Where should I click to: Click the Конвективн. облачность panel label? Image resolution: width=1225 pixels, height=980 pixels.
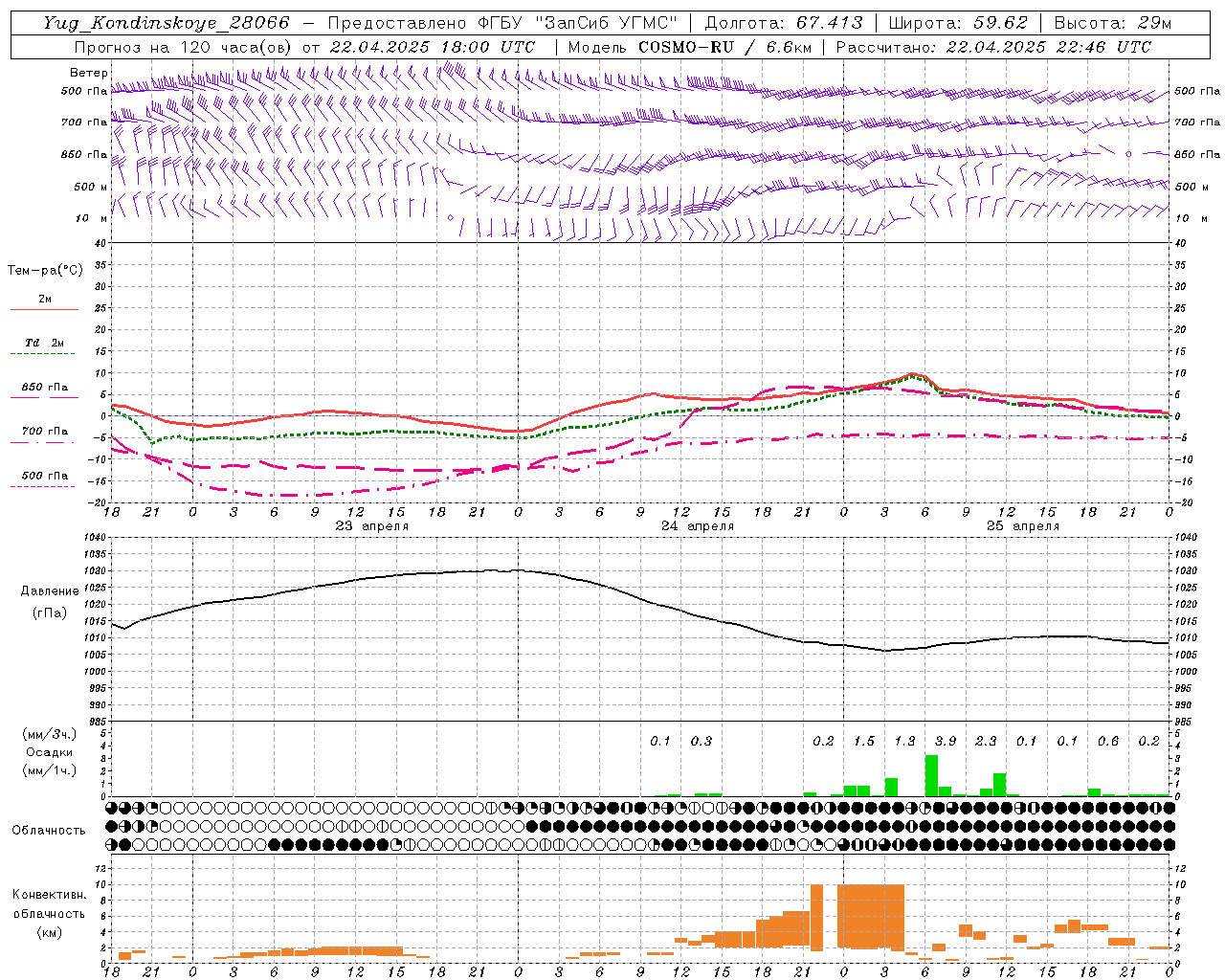(x=50, y=904)
